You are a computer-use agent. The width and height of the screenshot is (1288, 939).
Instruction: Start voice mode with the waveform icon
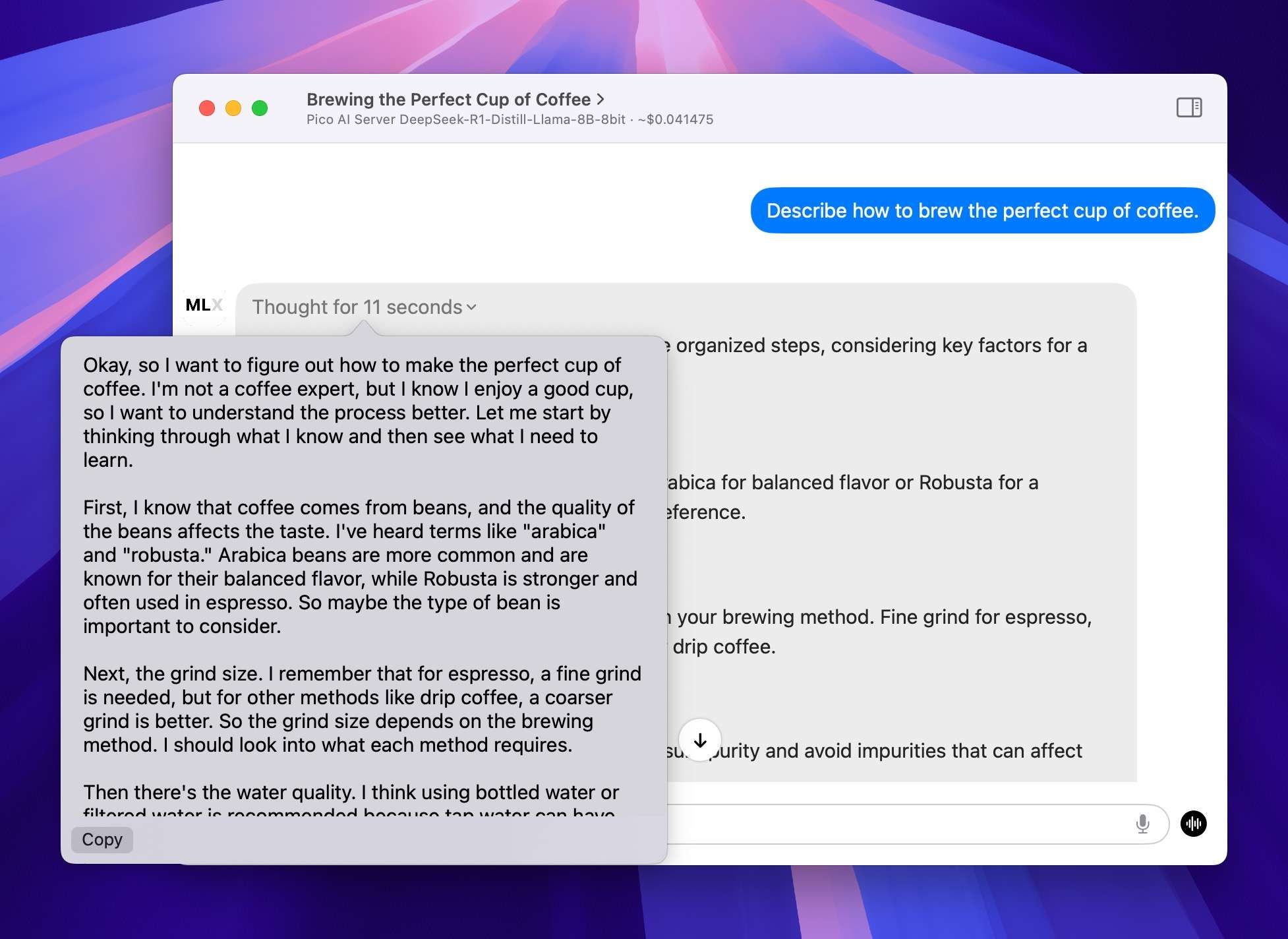pos(1195,824)
